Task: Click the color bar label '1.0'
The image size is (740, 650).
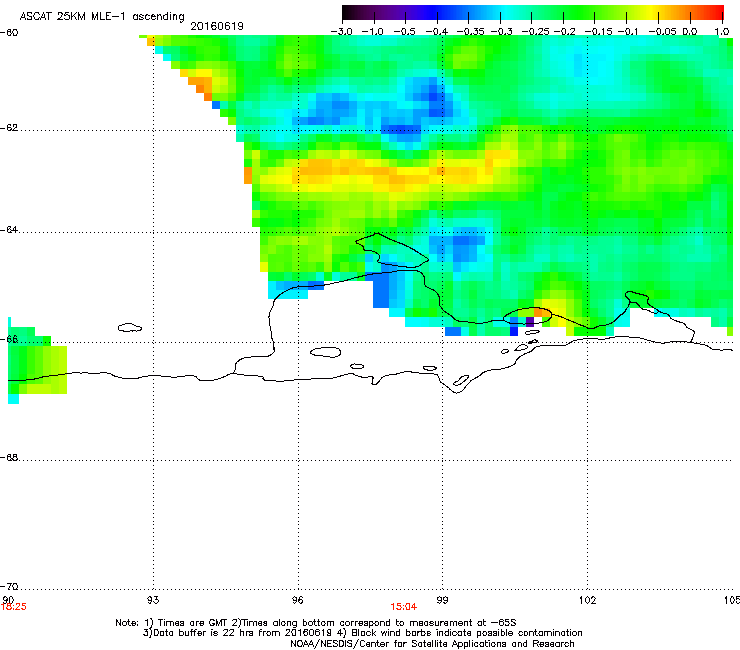Action: [722, 32]
